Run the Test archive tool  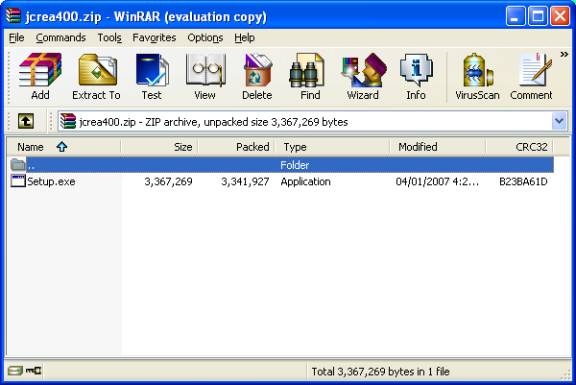point(152,77)
